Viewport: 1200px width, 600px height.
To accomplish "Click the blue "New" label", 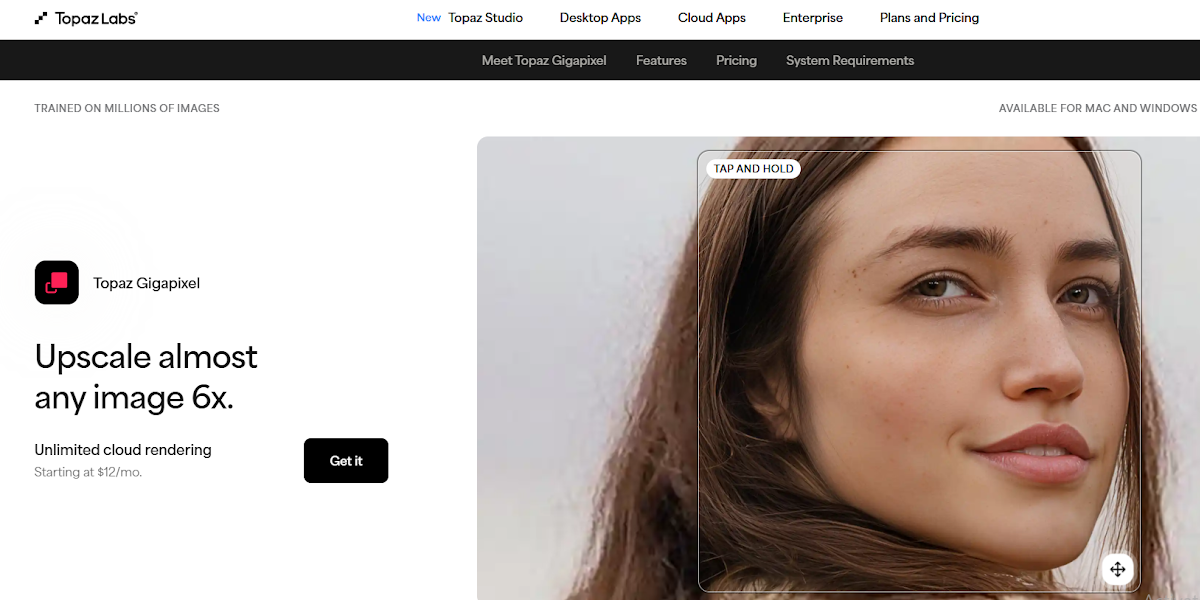I will pyautogui.click(x=429, y=18).
